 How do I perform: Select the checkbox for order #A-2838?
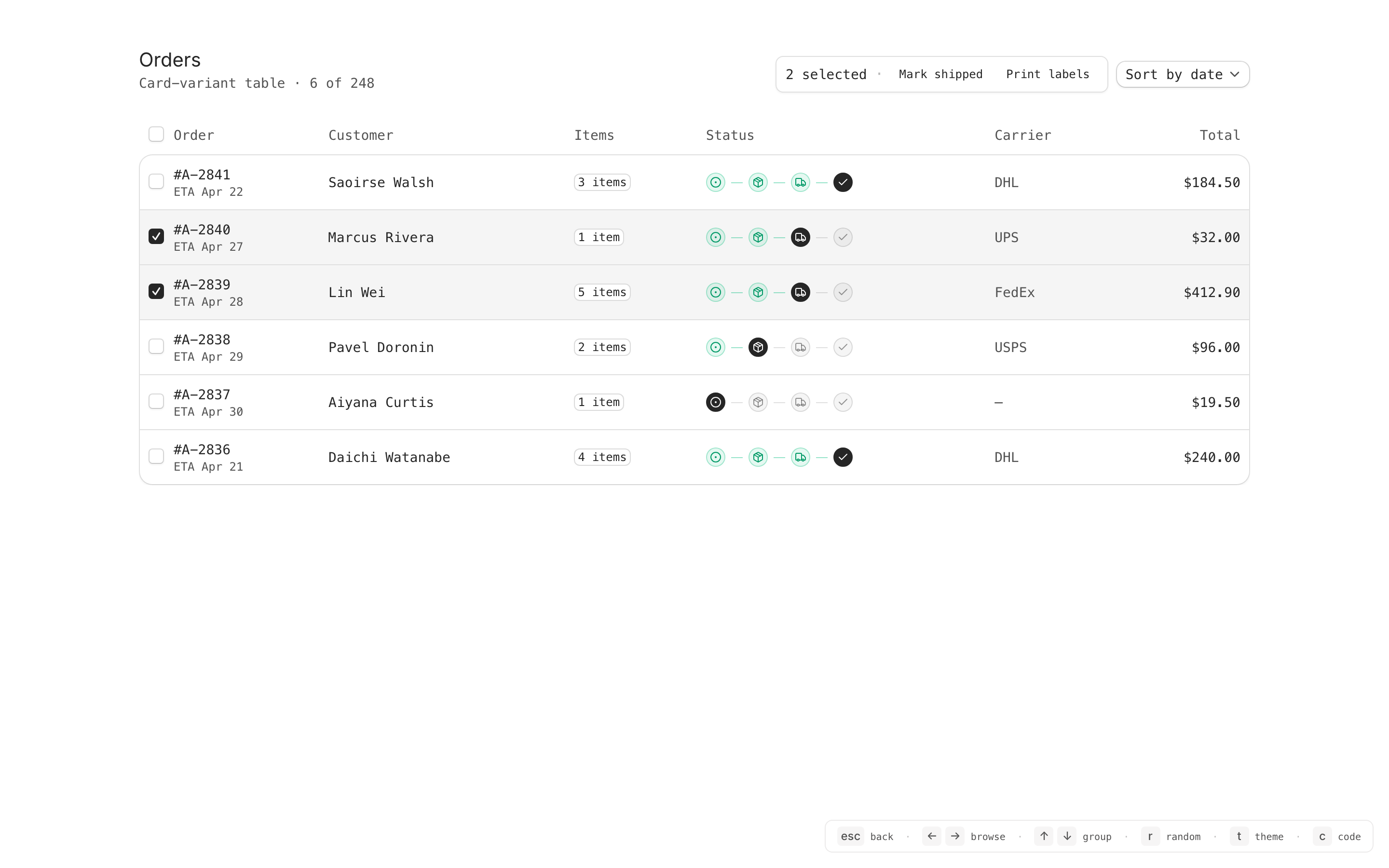pyautogui.click(x=156, y=346)
